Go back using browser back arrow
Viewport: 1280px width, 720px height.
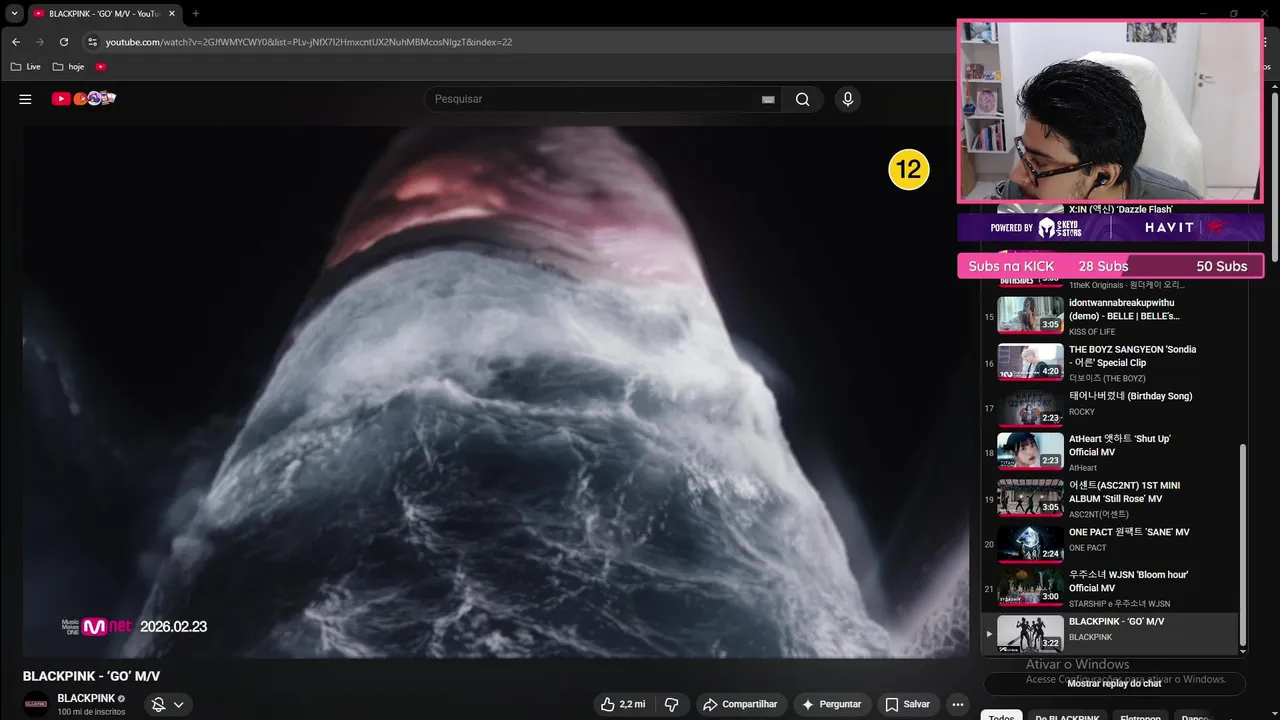[16, 42]
